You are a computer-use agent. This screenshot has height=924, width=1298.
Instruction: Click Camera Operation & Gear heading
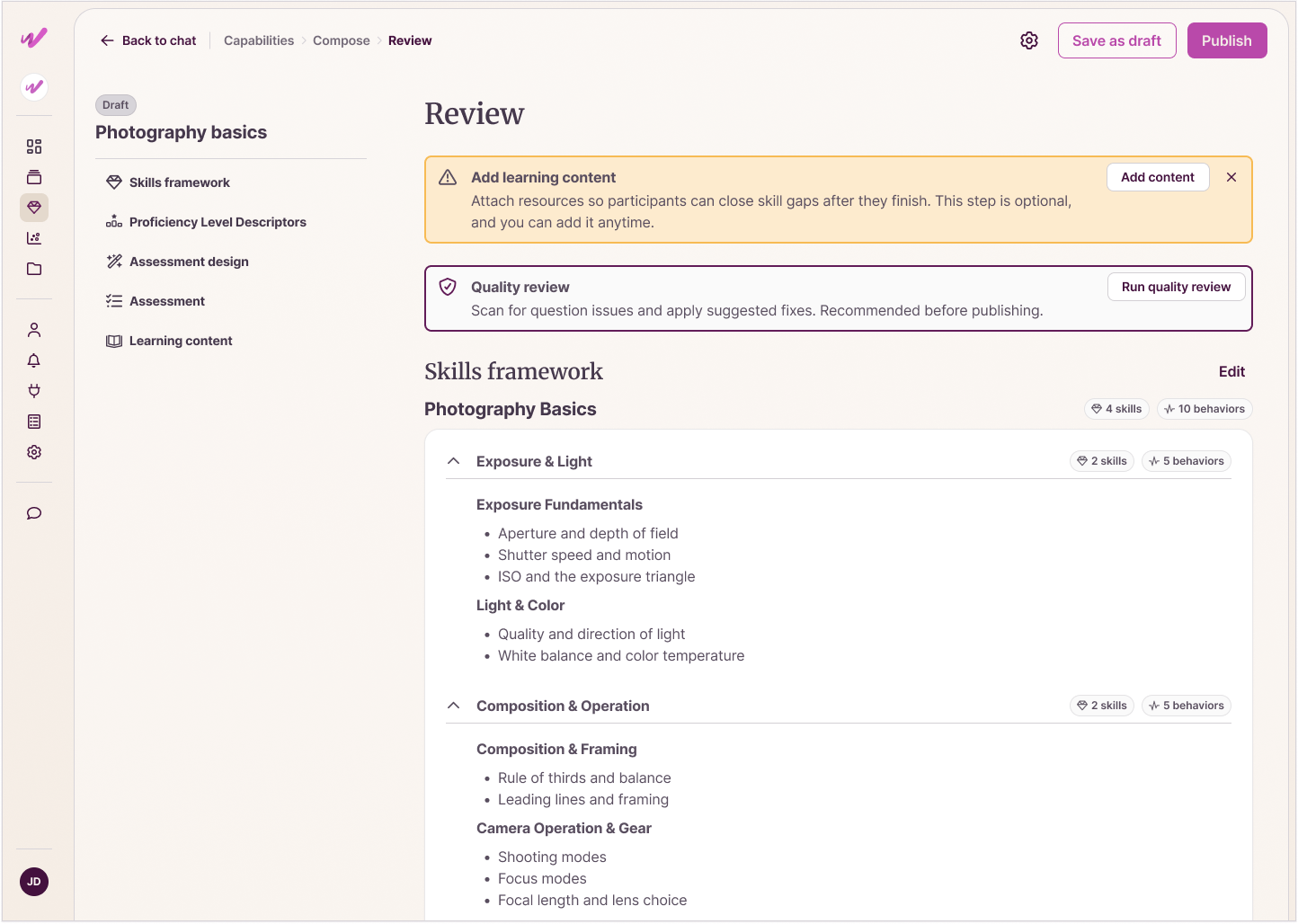[564, 828]
